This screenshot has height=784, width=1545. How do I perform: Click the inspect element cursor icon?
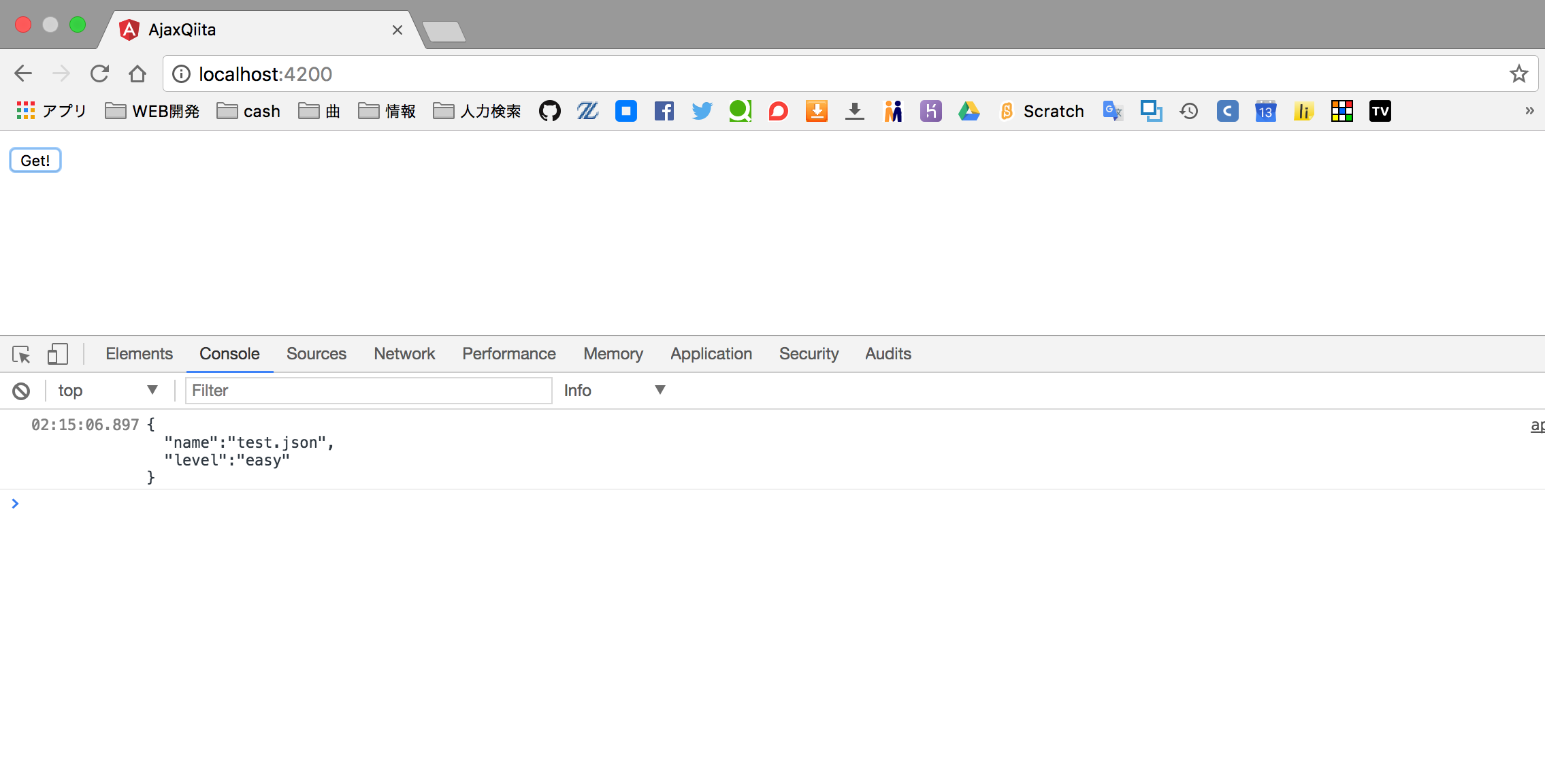point(22,353)
